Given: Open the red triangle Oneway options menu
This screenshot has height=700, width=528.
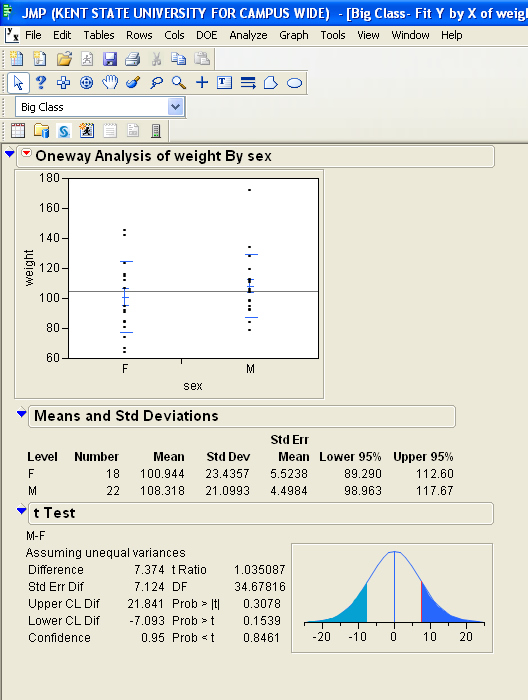Looking at the screenshot, I should [x=26, y=153].
